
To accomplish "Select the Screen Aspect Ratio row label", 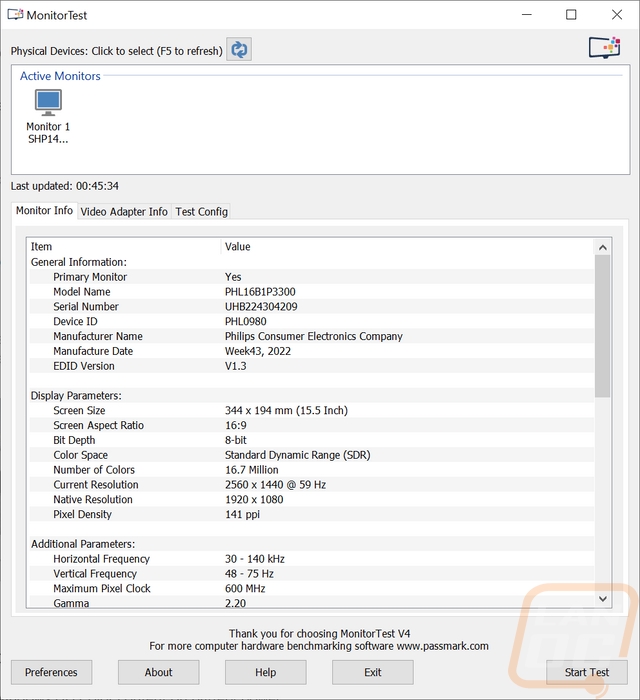I will (x=99, y=425).
